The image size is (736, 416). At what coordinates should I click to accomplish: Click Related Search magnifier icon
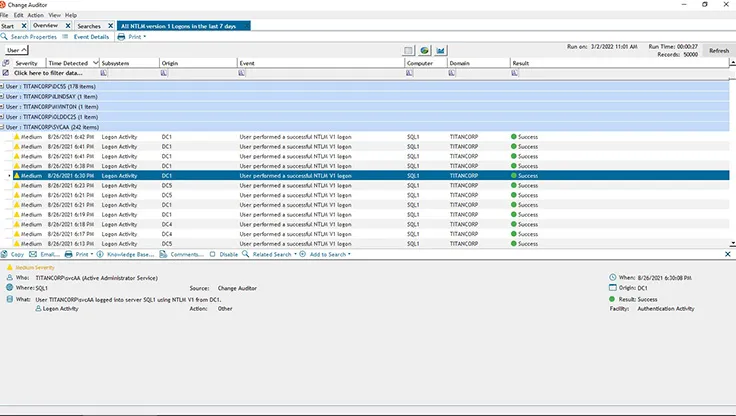(x=245, y=254)
